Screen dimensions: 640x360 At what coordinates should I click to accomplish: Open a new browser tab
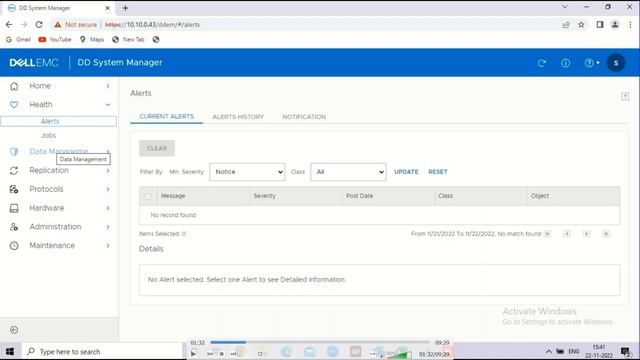(125, 8)
